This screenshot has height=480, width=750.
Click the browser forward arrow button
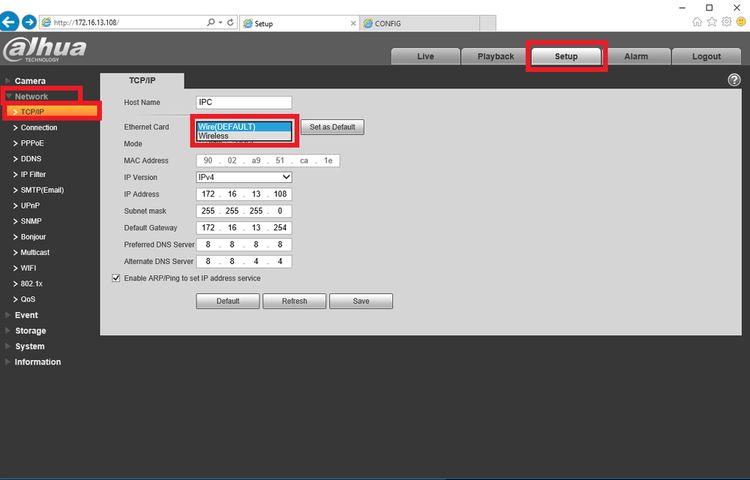(29, 22)
